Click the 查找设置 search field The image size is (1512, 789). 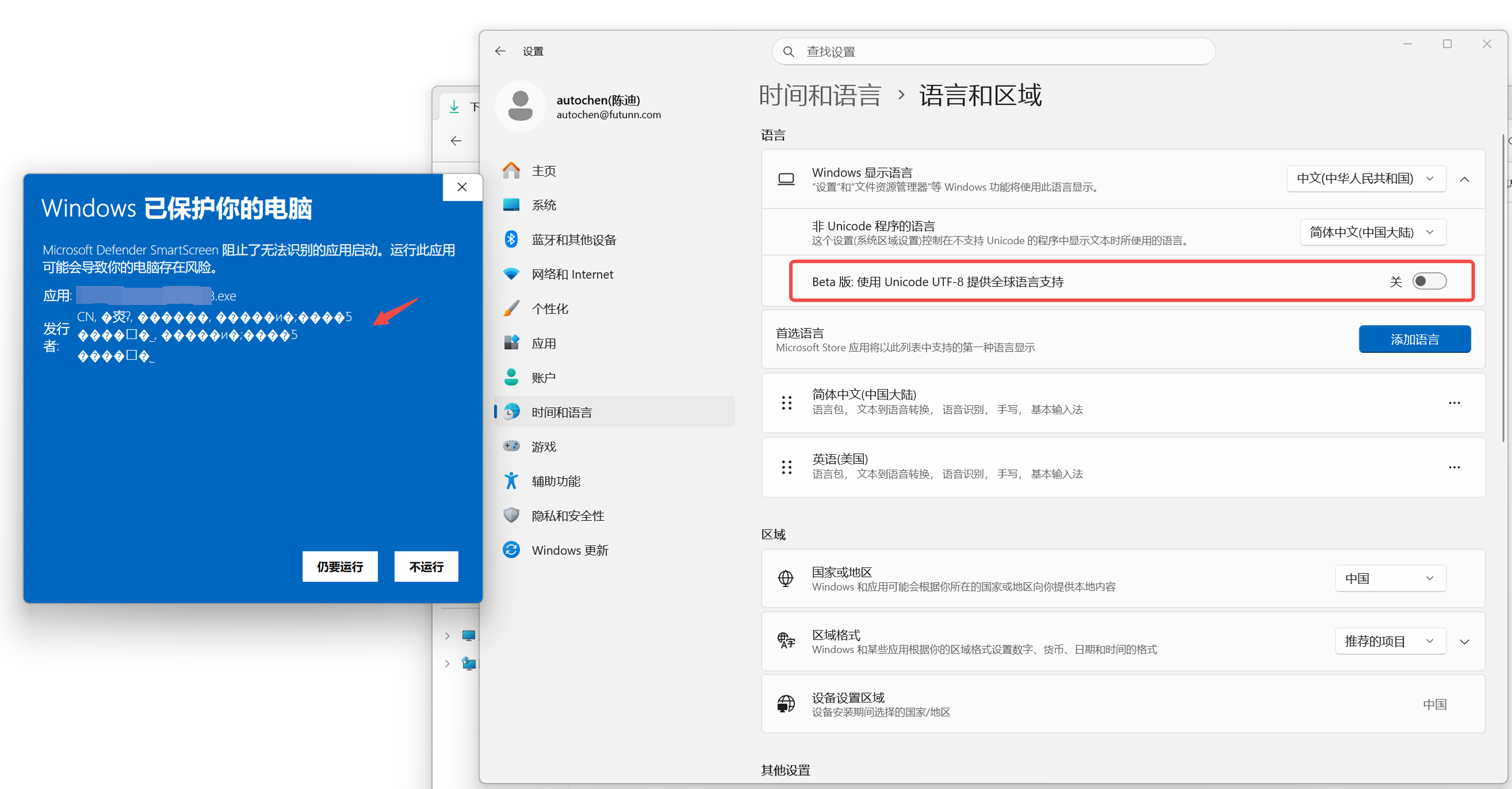[993, 52]
